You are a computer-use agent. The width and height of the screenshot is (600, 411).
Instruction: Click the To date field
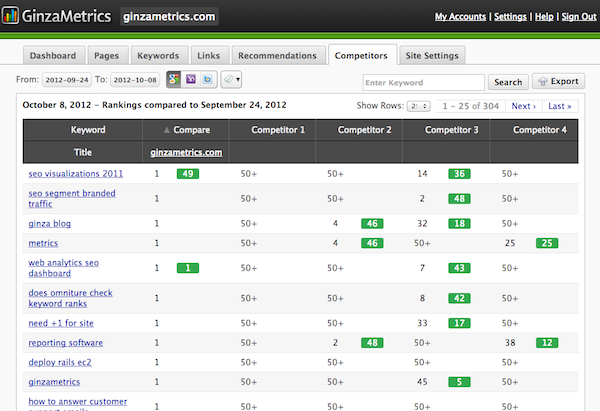click(135, 80)
